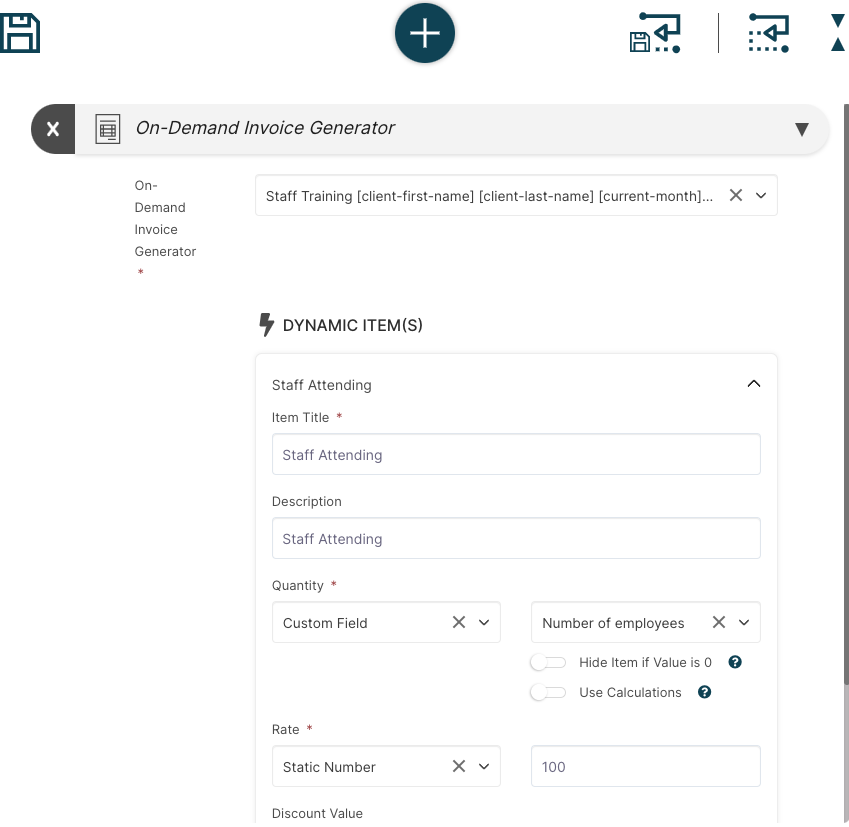Enable the Use Calculations switch
The height and width of the screenshot is (827, 849).
pyautogui.click(x=548, y=692)
